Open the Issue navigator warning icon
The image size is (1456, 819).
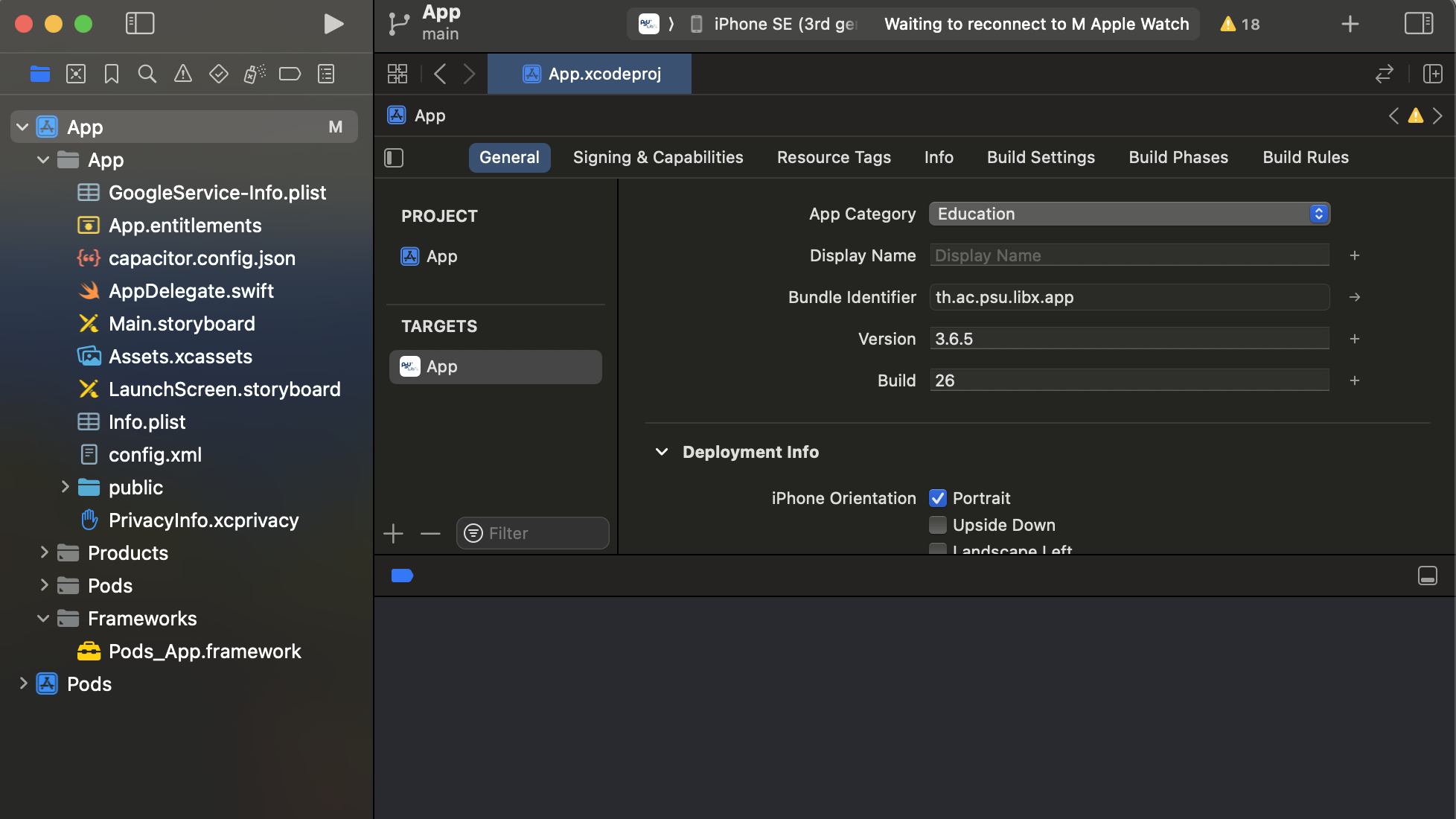183,74
